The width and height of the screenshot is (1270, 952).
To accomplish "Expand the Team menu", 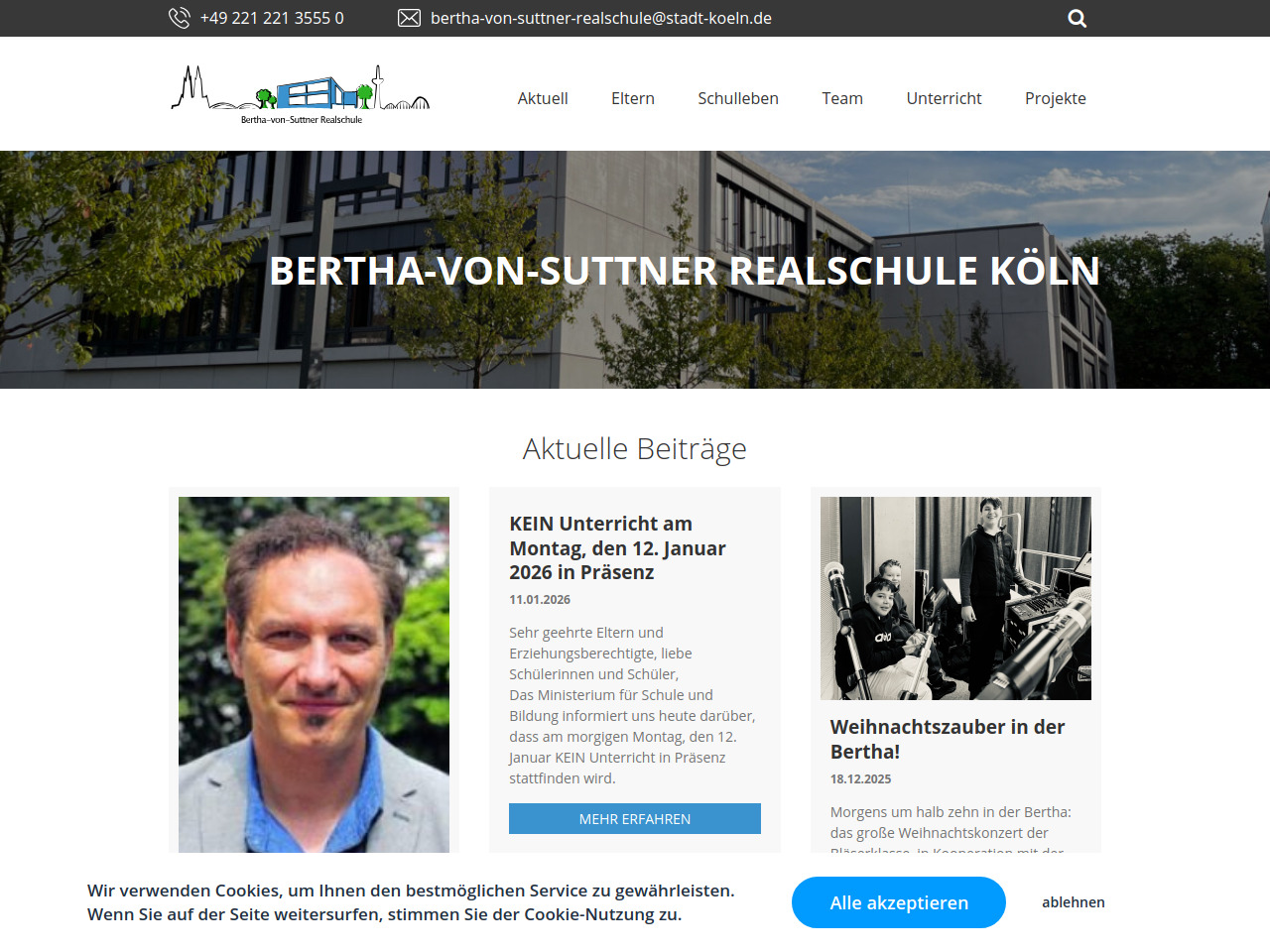I will coord(842,98).
